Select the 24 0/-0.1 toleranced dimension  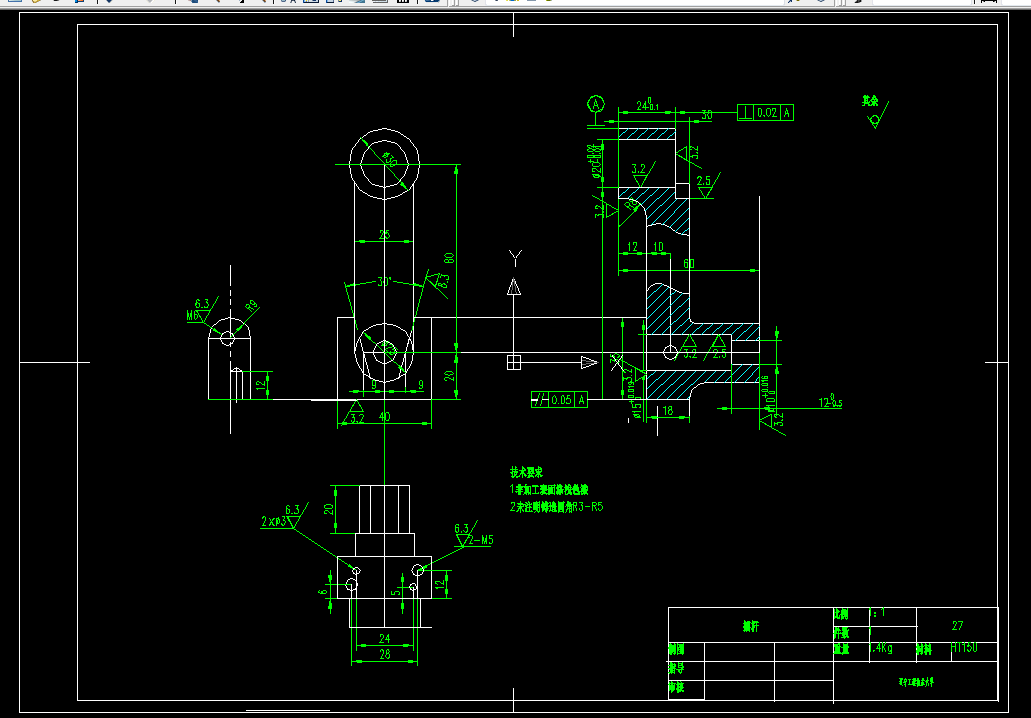pyautogui.click(x=648, y=105)
